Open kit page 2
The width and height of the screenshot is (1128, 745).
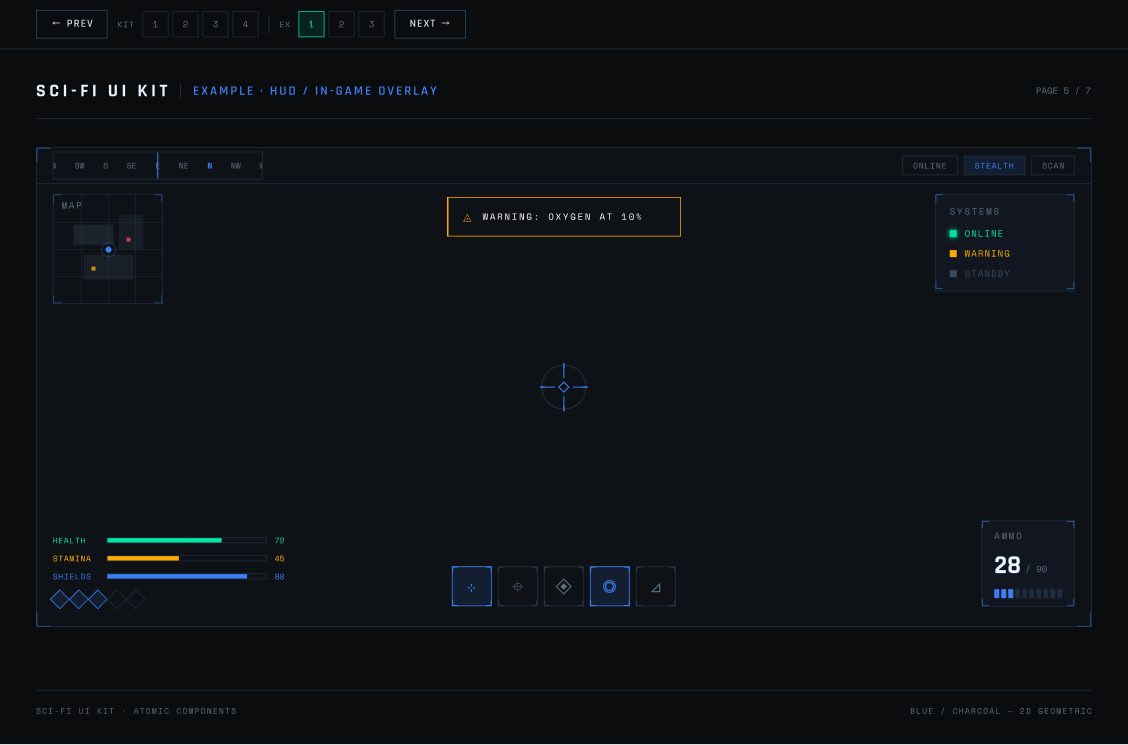coord(186,24)
